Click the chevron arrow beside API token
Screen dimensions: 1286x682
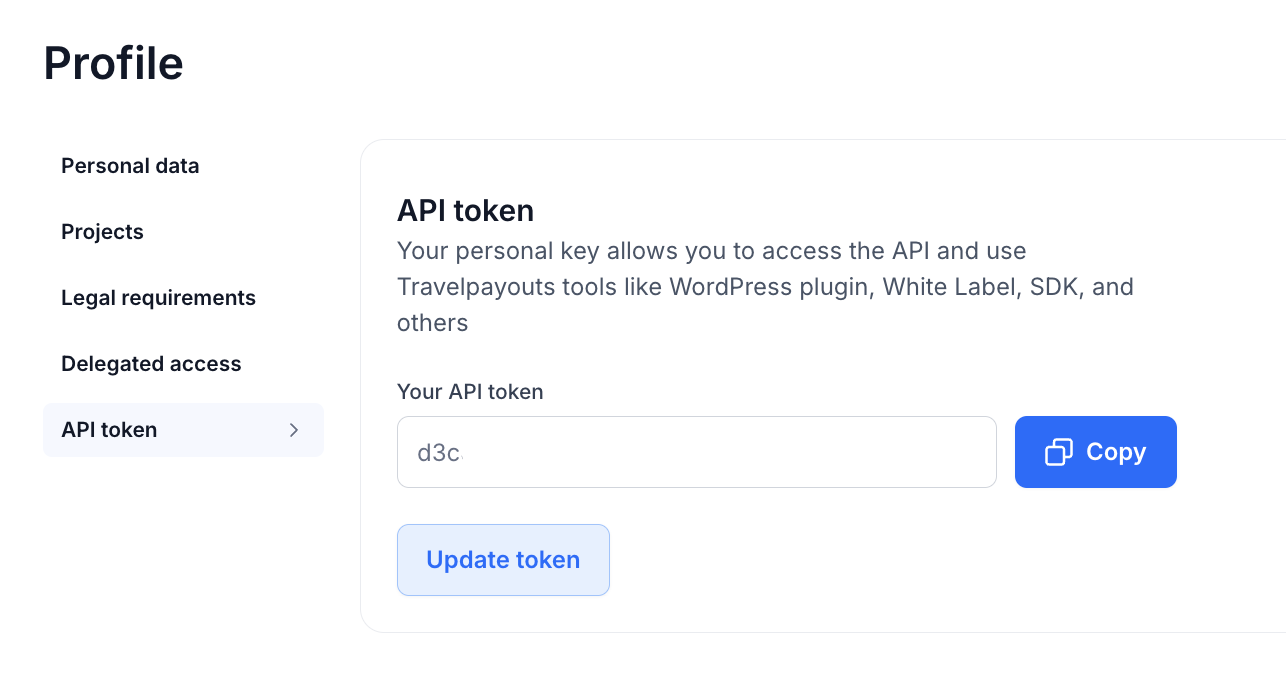[294, 430]
